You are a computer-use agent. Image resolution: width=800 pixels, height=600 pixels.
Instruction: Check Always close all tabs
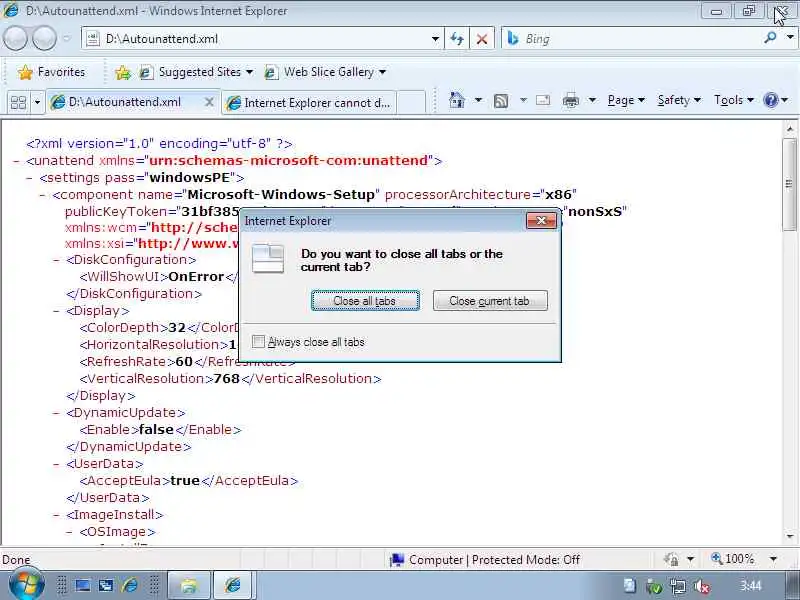259,341
